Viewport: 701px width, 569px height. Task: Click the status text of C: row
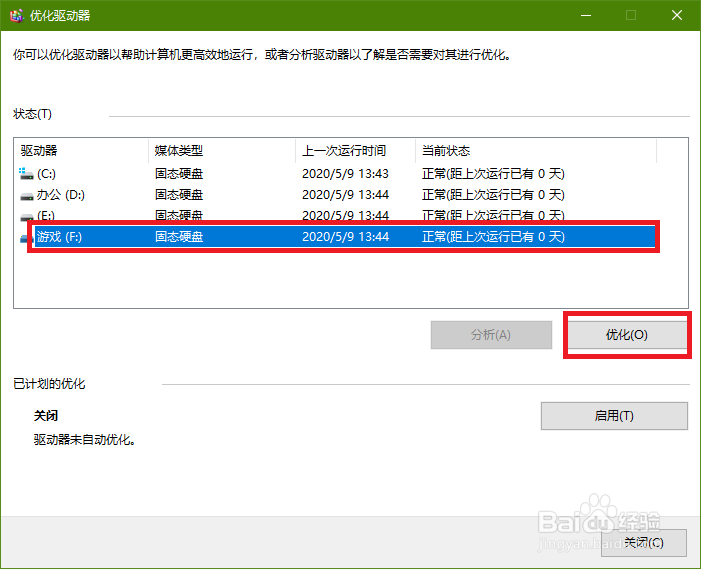coord(493,173)
